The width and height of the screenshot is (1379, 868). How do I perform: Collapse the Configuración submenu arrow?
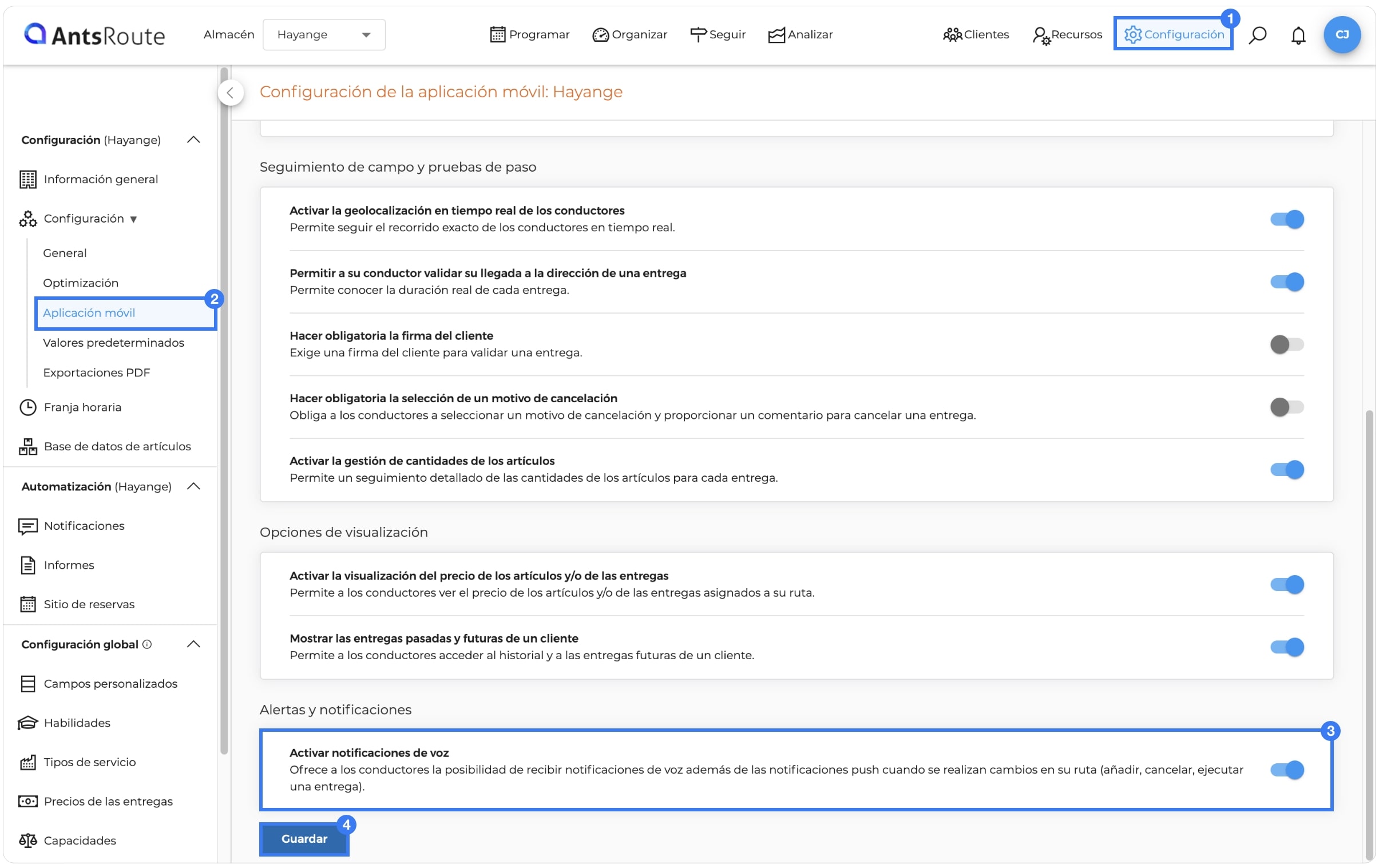click(x=133, y=219)
